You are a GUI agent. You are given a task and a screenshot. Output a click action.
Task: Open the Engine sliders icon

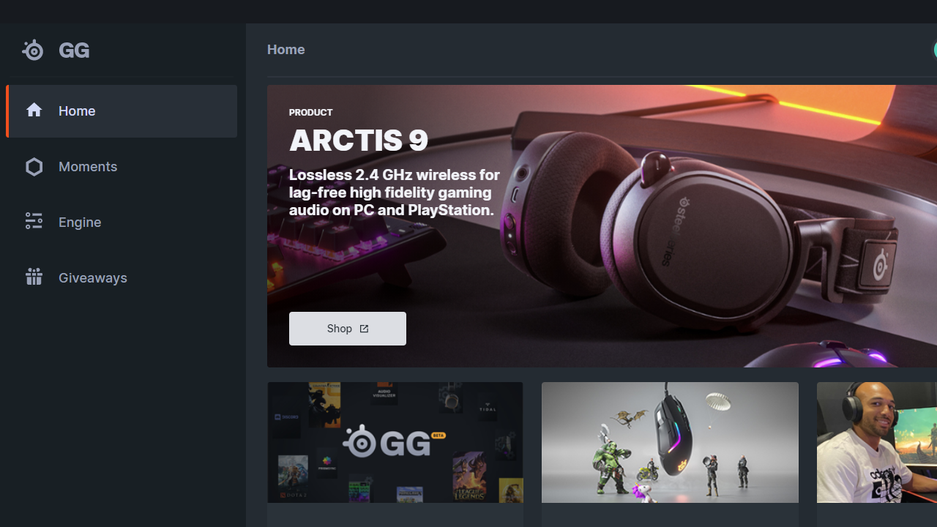[x=34, y=221]
